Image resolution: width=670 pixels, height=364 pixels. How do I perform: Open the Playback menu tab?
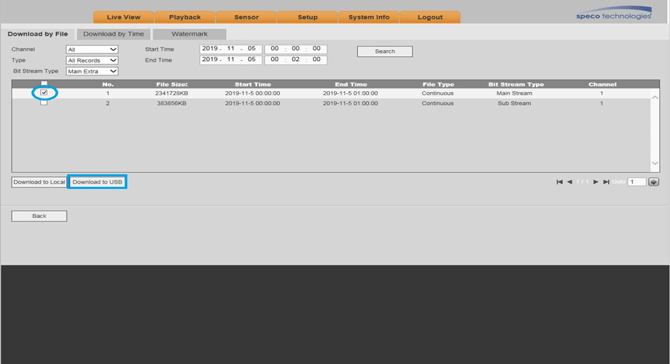tap(185, 17)
